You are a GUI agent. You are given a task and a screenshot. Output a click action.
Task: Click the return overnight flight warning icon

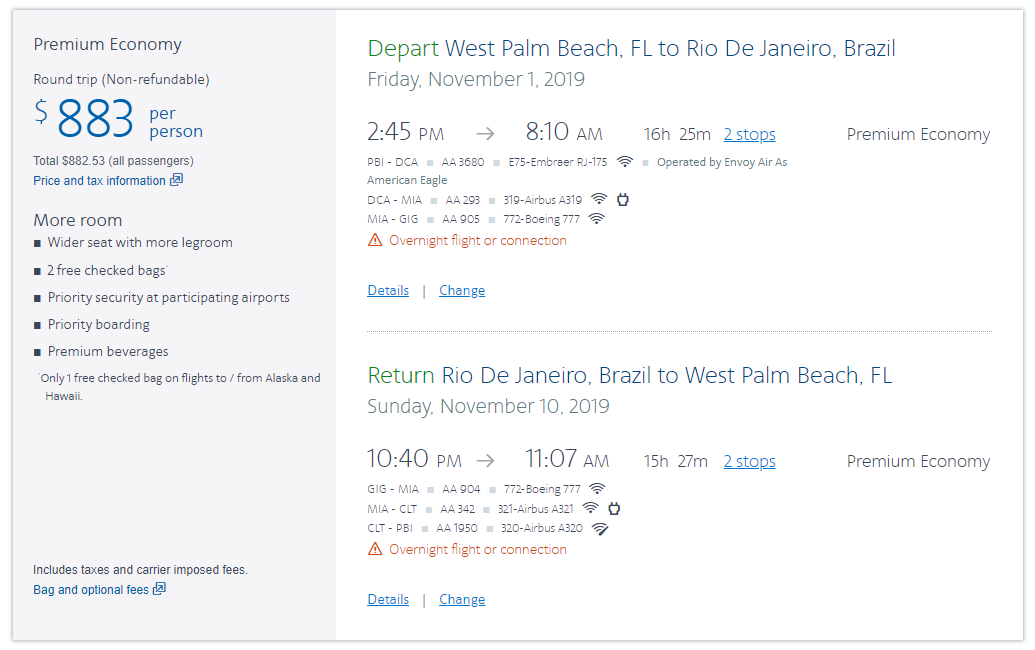375,549
